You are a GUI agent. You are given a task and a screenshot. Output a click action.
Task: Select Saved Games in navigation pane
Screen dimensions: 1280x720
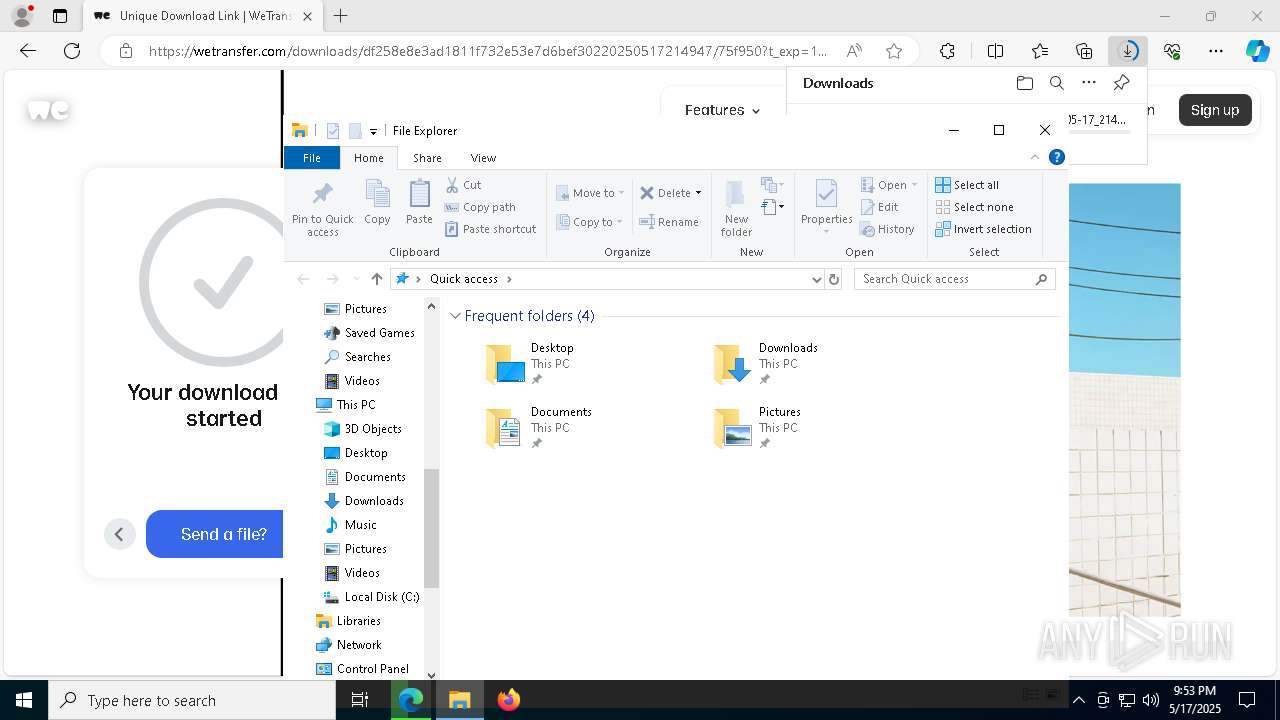point(369,333)
